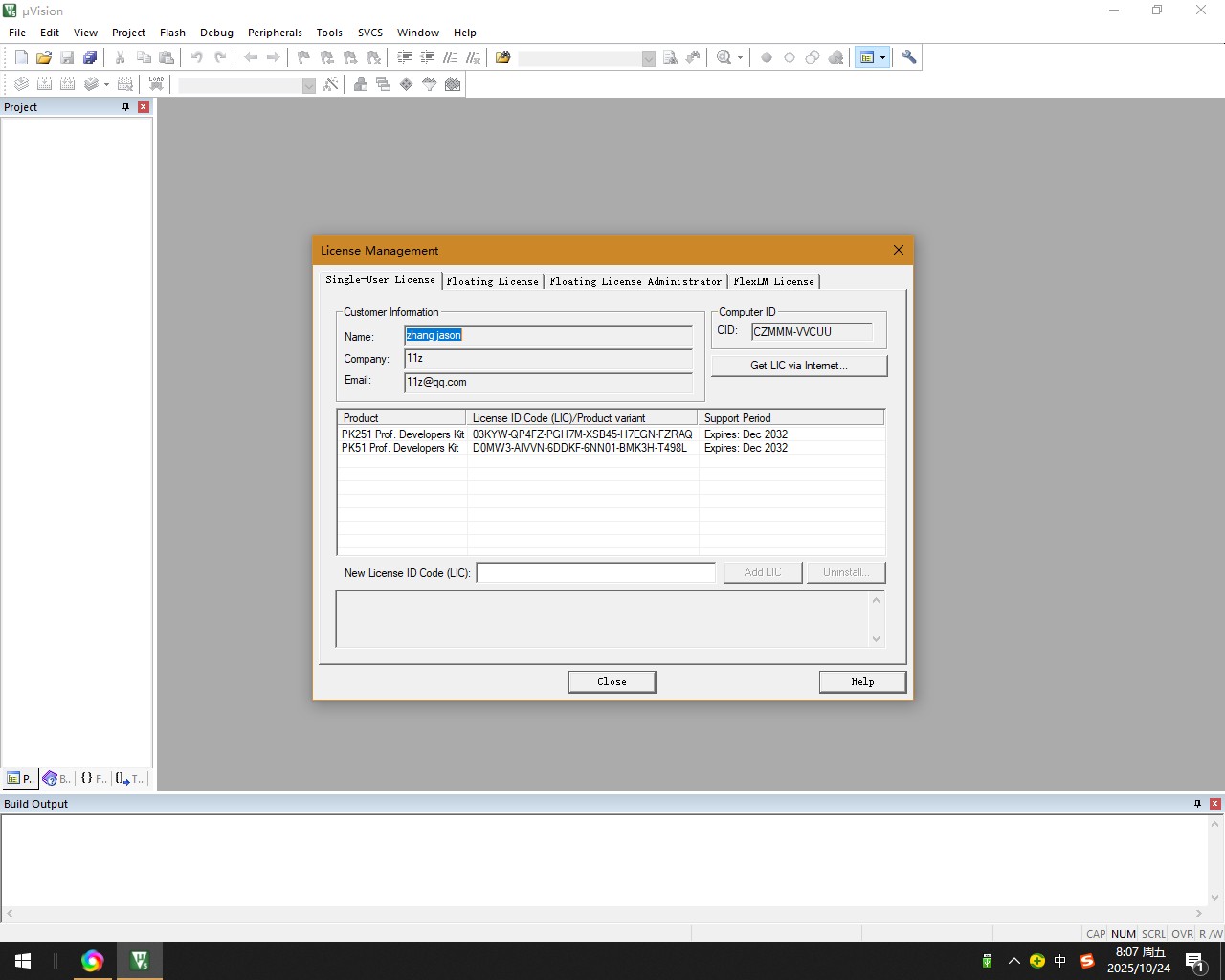Click the Manage Project Items icon
The width and height of the screenshot is (1225, 980).
[x=361, y=84]
